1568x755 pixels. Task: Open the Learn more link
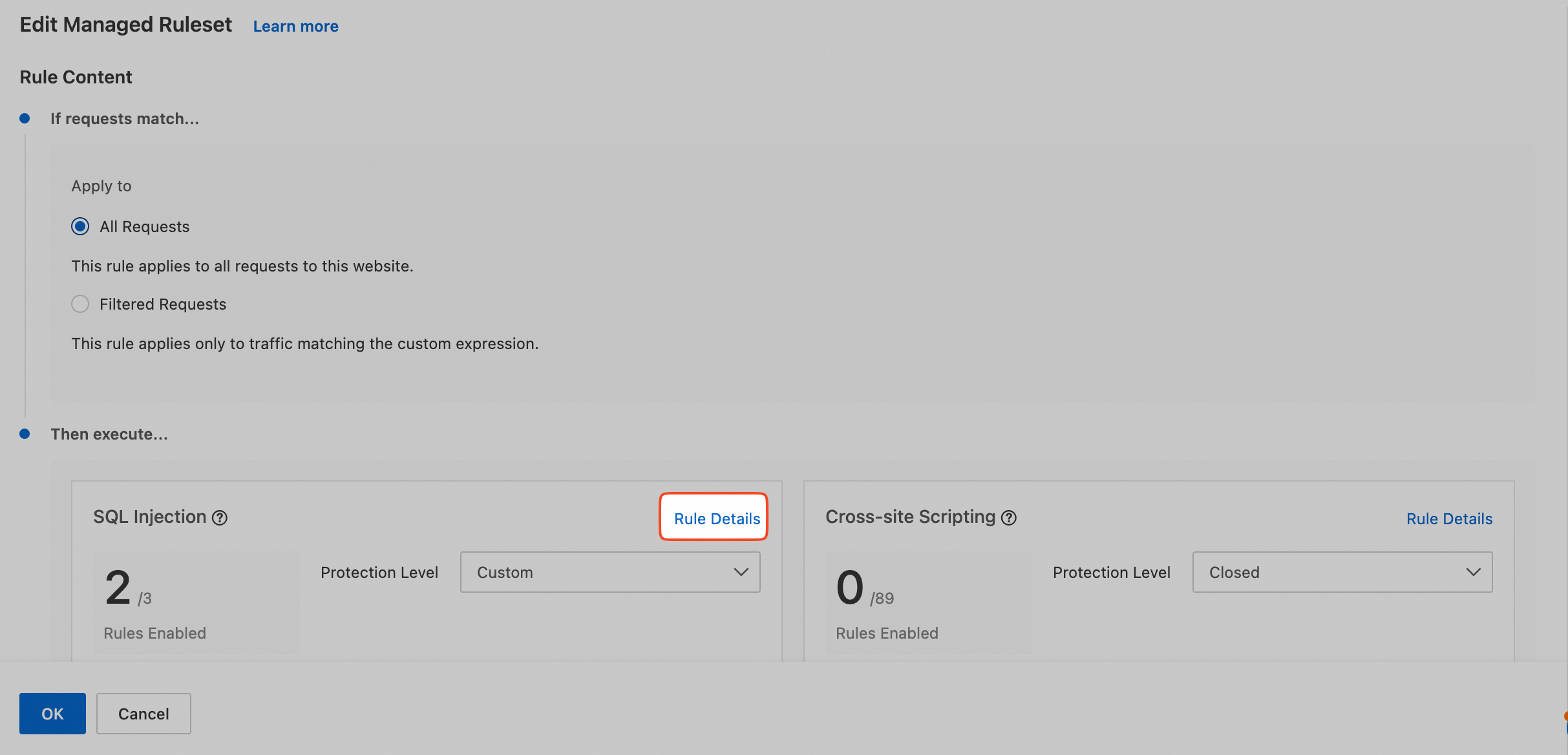coord(295,27)
